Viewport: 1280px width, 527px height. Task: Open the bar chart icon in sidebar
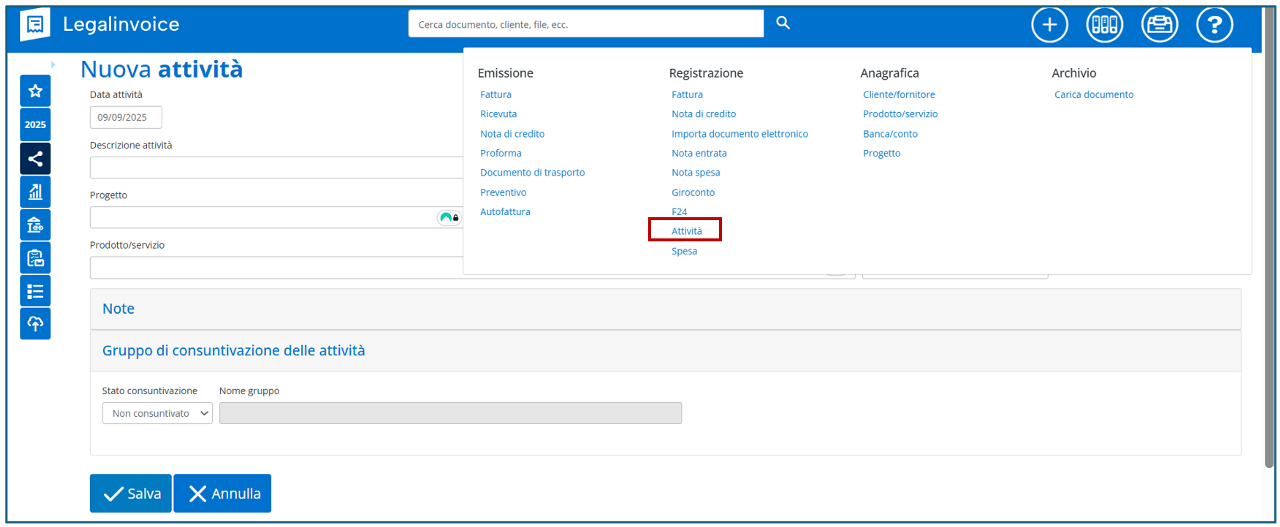coord(35,192)
